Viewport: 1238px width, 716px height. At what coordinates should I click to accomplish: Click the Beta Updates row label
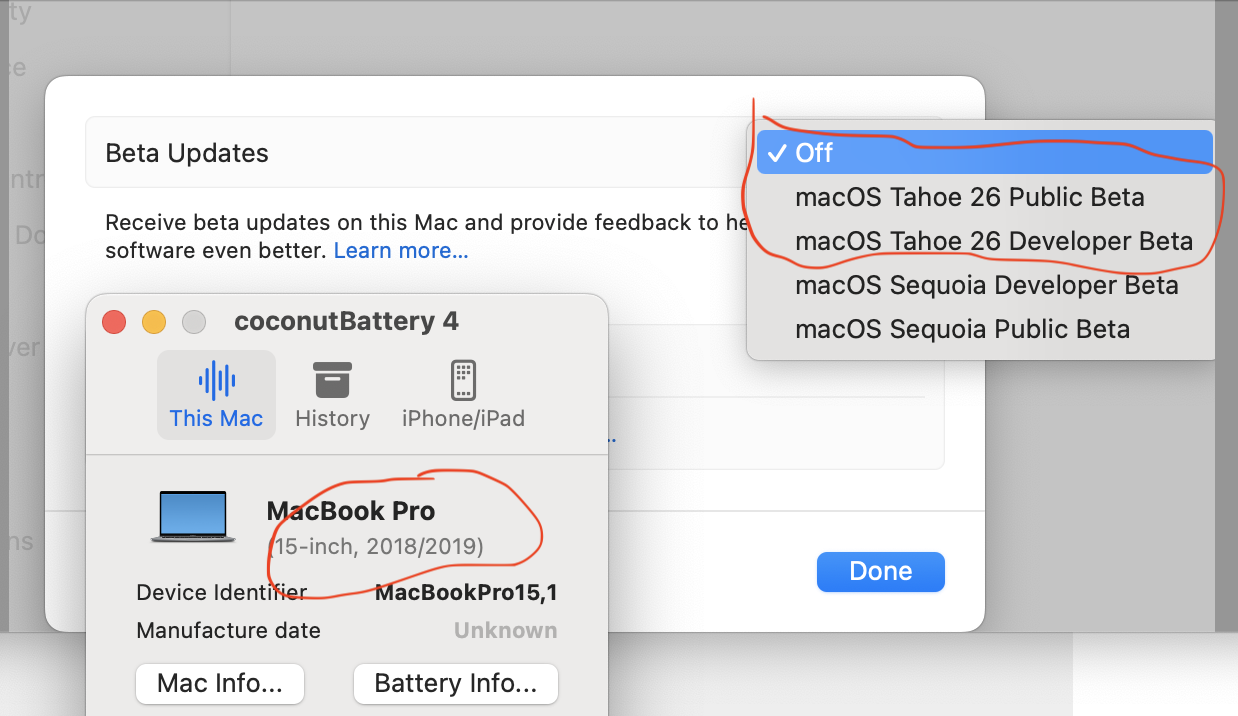187,153
